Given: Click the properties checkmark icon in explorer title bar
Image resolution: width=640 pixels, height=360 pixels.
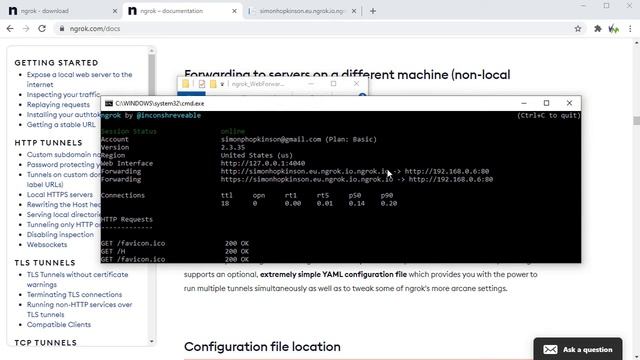Looking at the screenshot, I should [x=202, y=84].
